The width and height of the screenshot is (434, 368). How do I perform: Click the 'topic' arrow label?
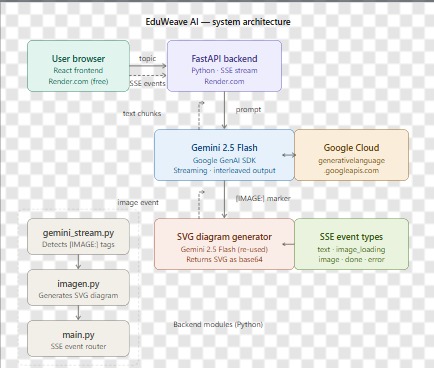coord(148,58)
